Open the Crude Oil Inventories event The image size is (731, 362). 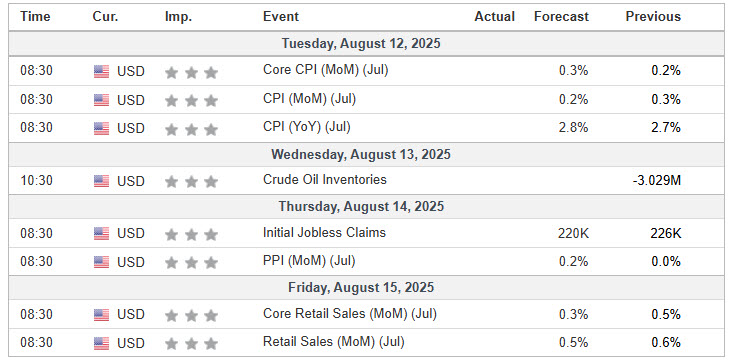coord(324,180)
